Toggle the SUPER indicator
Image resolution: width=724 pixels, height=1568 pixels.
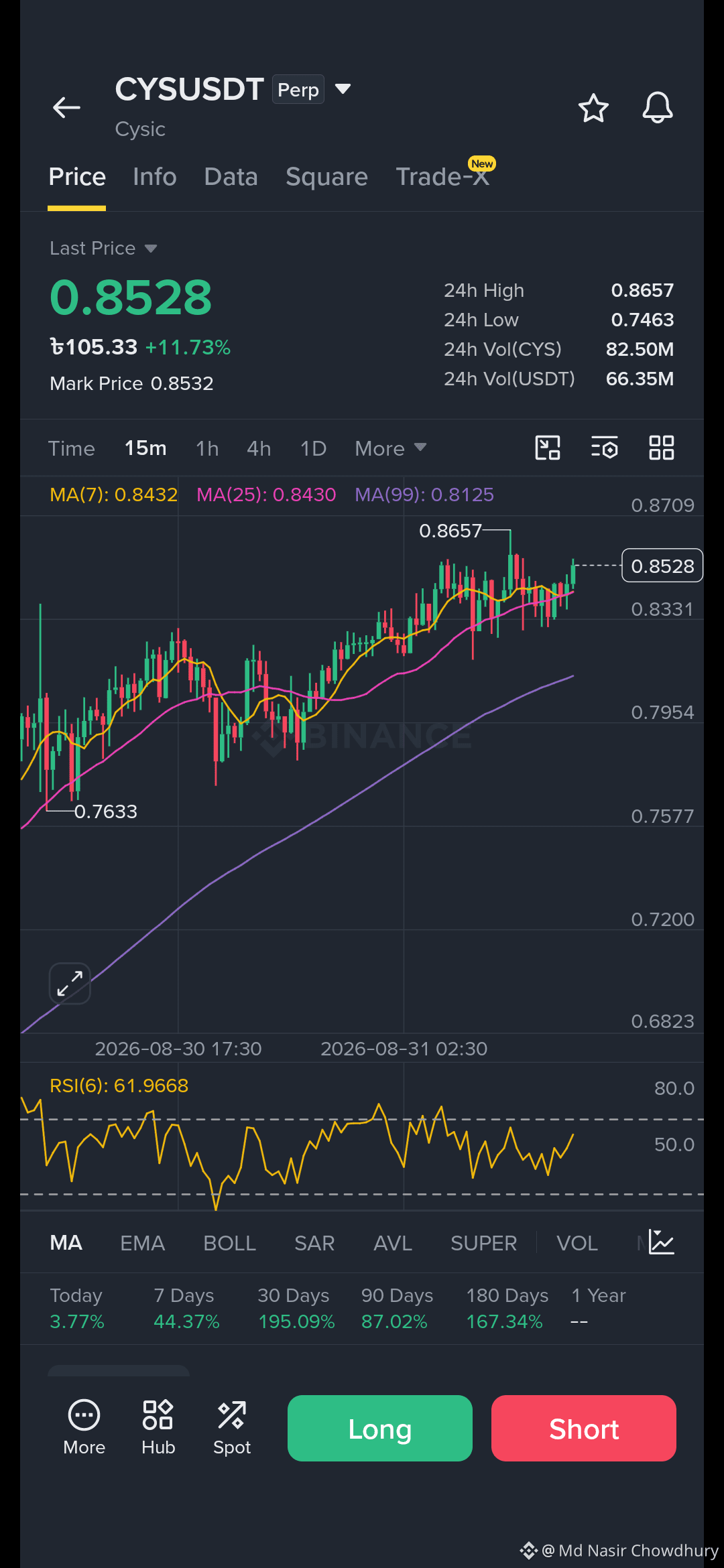click(x=484, y=1243)
